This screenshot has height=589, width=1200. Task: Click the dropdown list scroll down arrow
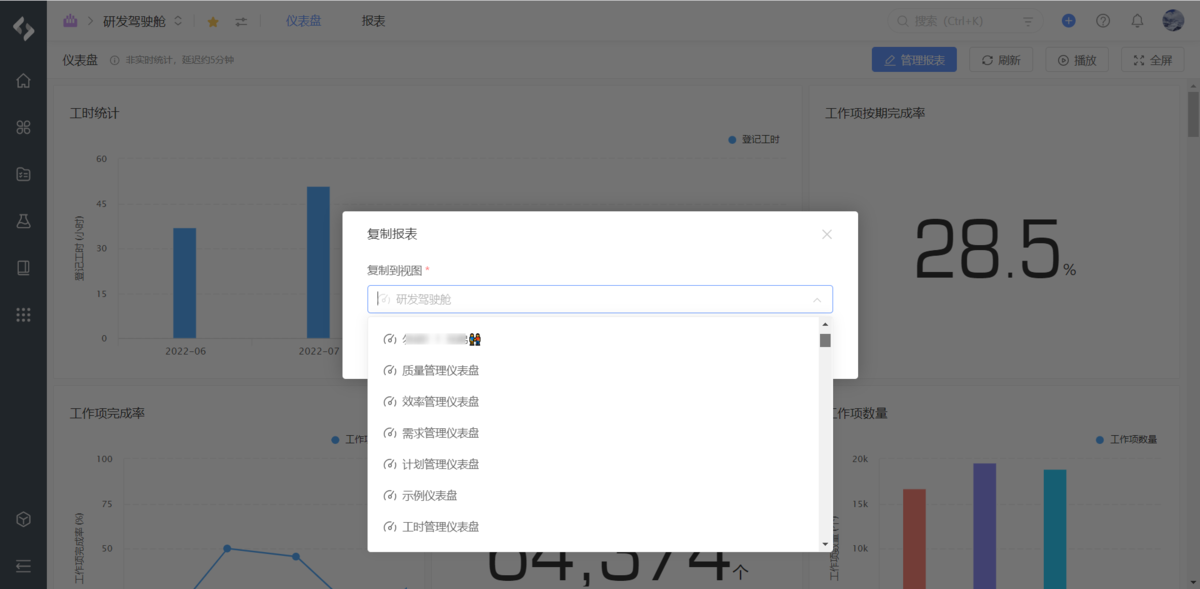[825, 544]
